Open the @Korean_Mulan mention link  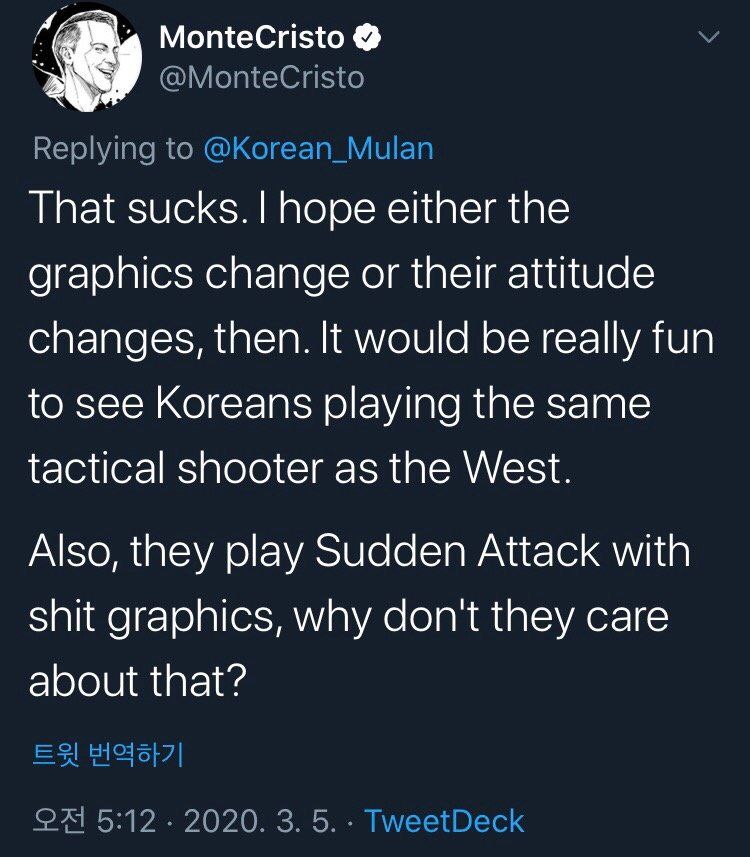[x=318, y=148]
